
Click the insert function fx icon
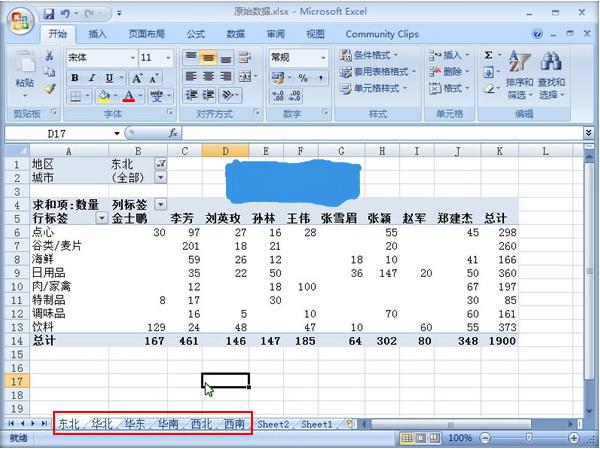coord(173,133)
